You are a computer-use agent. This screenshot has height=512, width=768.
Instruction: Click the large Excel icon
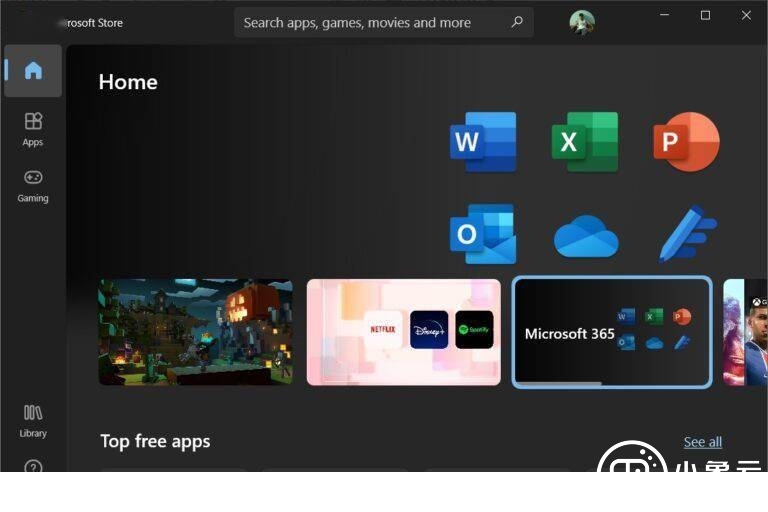[x=585, y=142]
